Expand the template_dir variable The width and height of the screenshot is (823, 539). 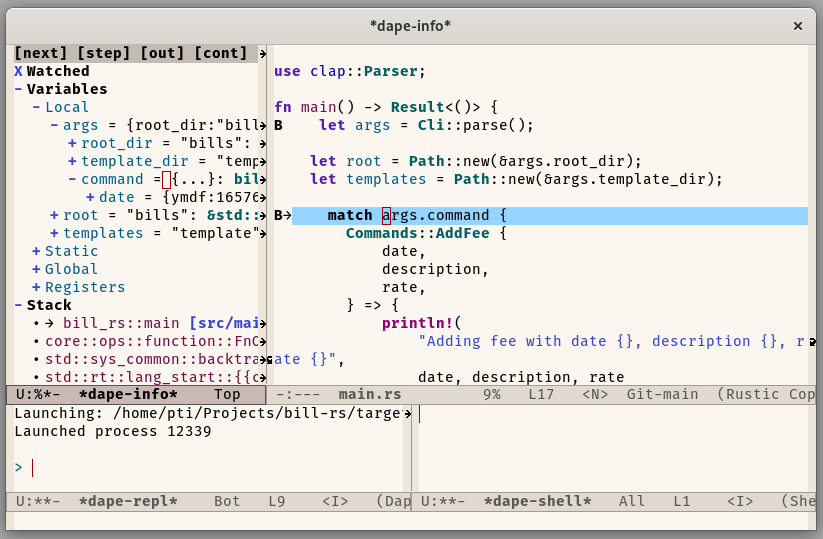72,161
